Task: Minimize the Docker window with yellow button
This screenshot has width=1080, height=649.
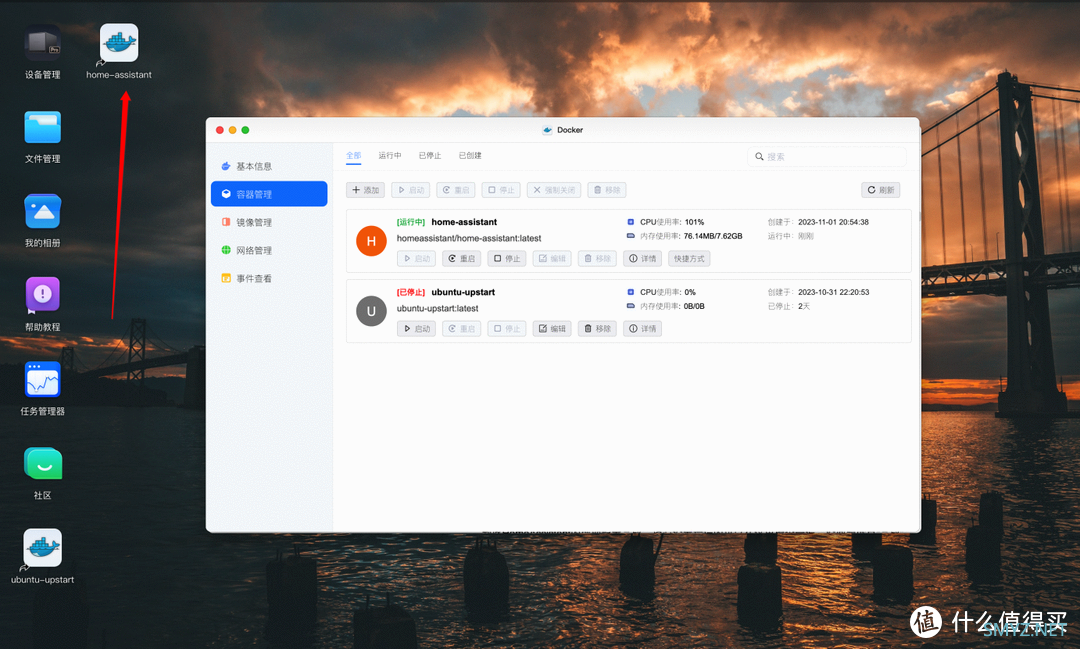Action: 233,130
